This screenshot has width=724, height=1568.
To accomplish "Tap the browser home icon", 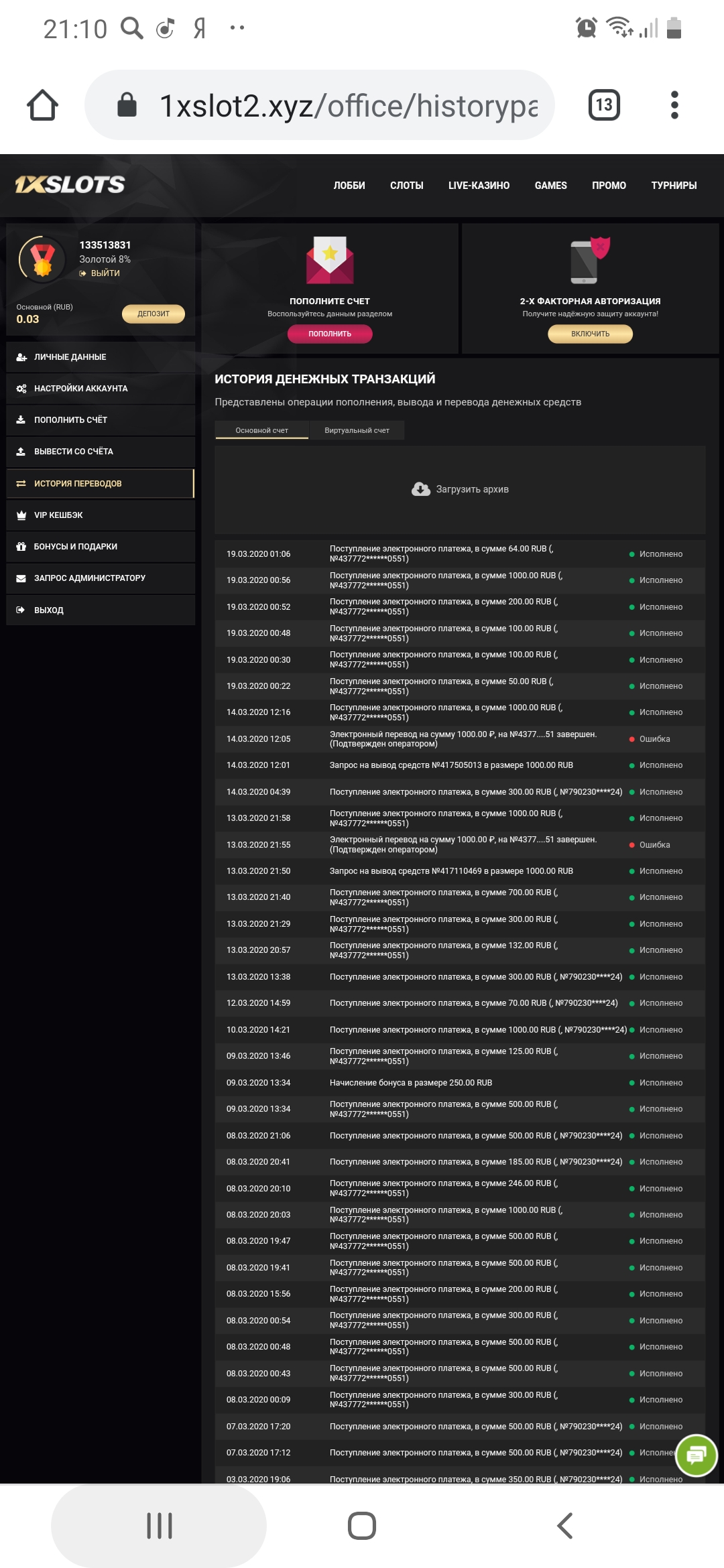I will [42, 105].
